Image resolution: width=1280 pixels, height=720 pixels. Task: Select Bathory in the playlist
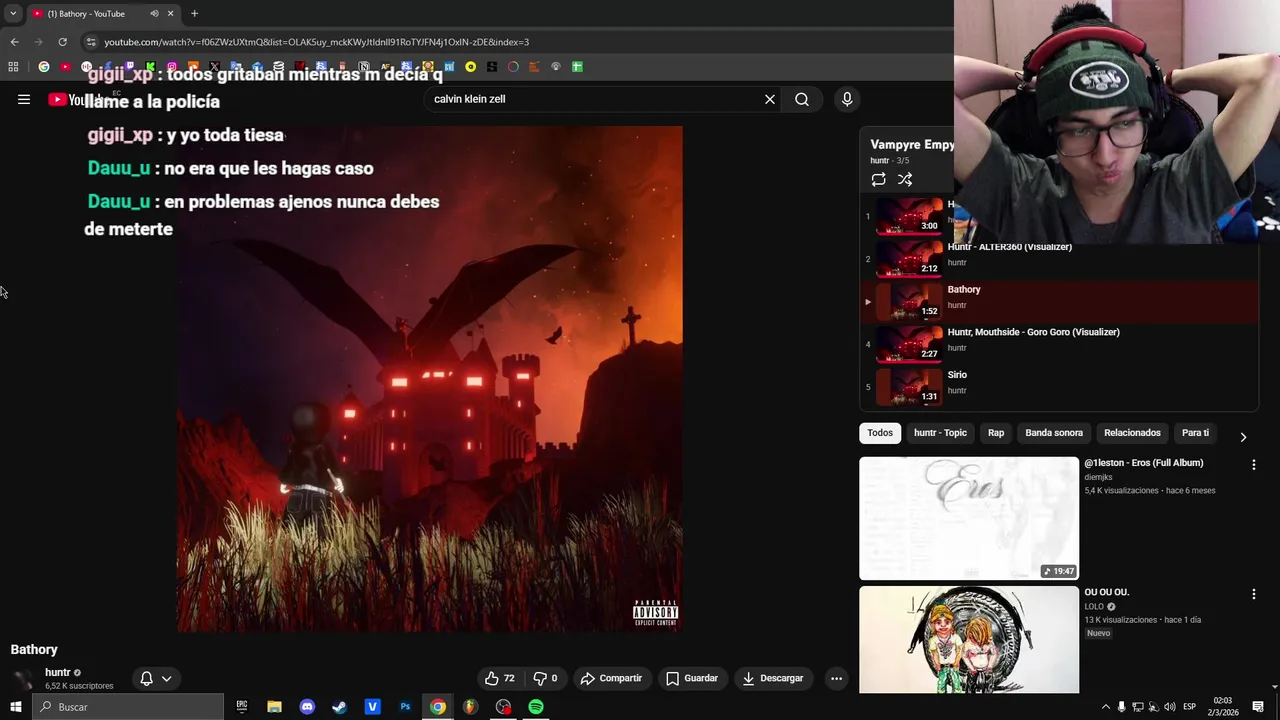pyautogui.click(x=1060, y=301)
